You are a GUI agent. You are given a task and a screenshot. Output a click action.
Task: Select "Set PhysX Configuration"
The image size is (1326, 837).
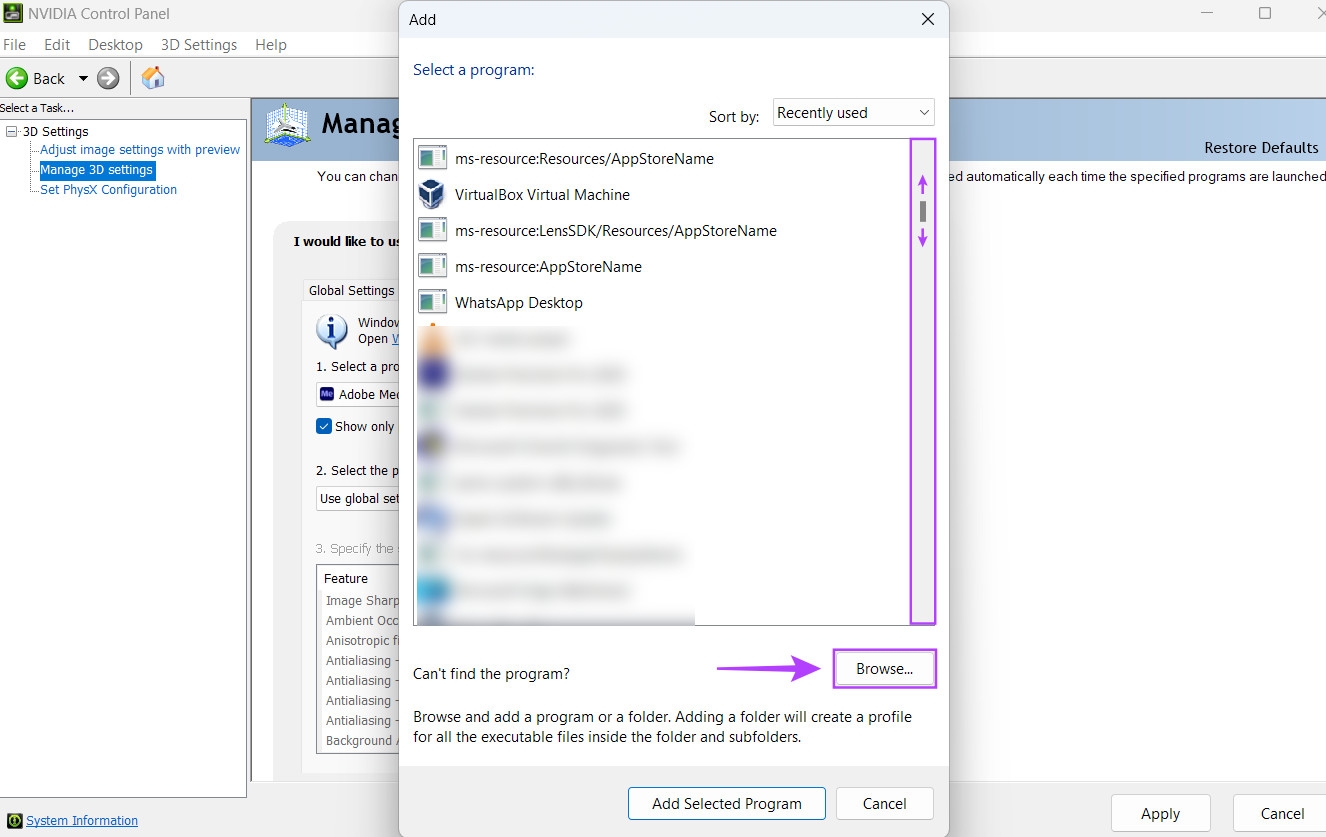click(108, 190)
